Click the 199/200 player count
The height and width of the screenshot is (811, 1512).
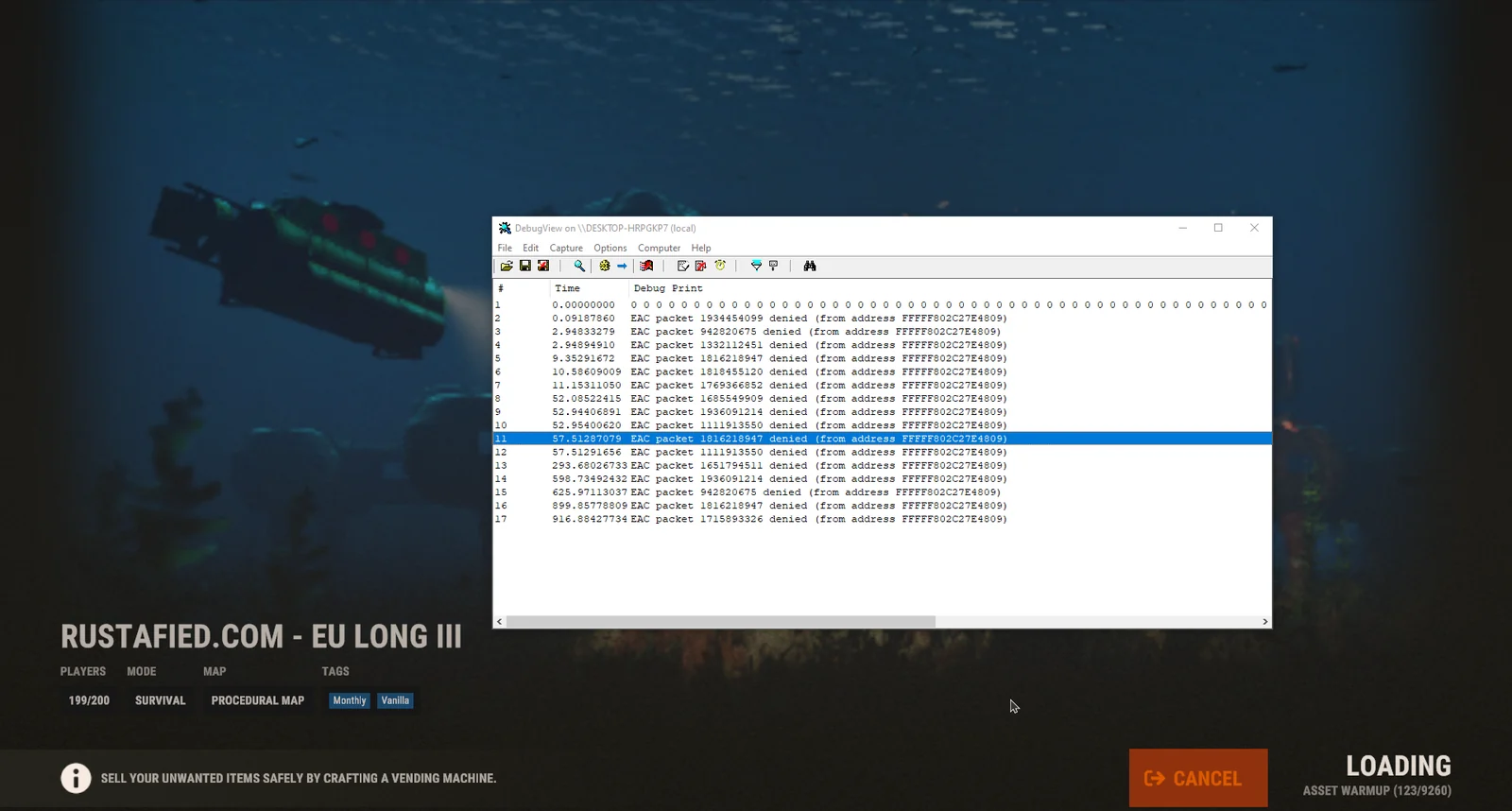click(x=89, y=700)
